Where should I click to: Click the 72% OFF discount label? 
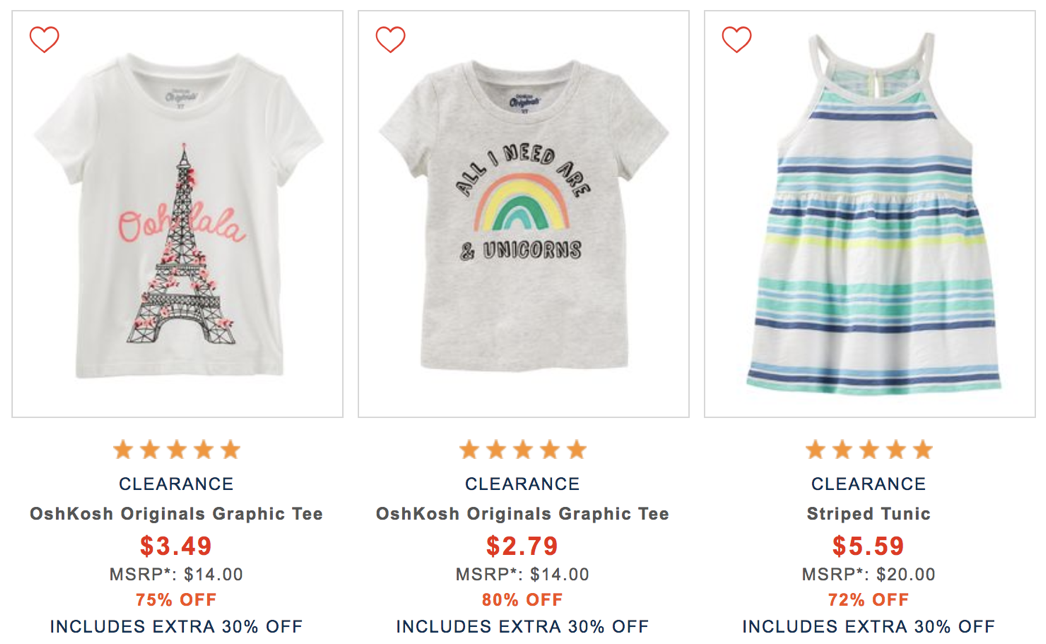tap(868, 600)
